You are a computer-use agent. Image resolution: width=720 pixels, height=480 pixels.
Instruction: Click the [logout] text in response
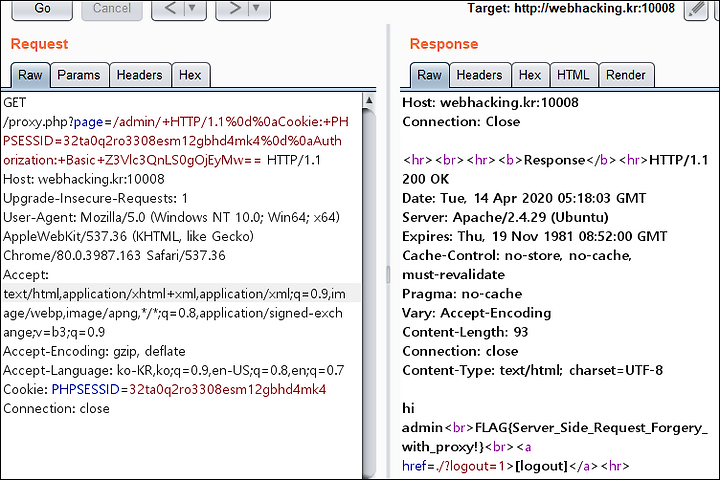tap(542, 466)
